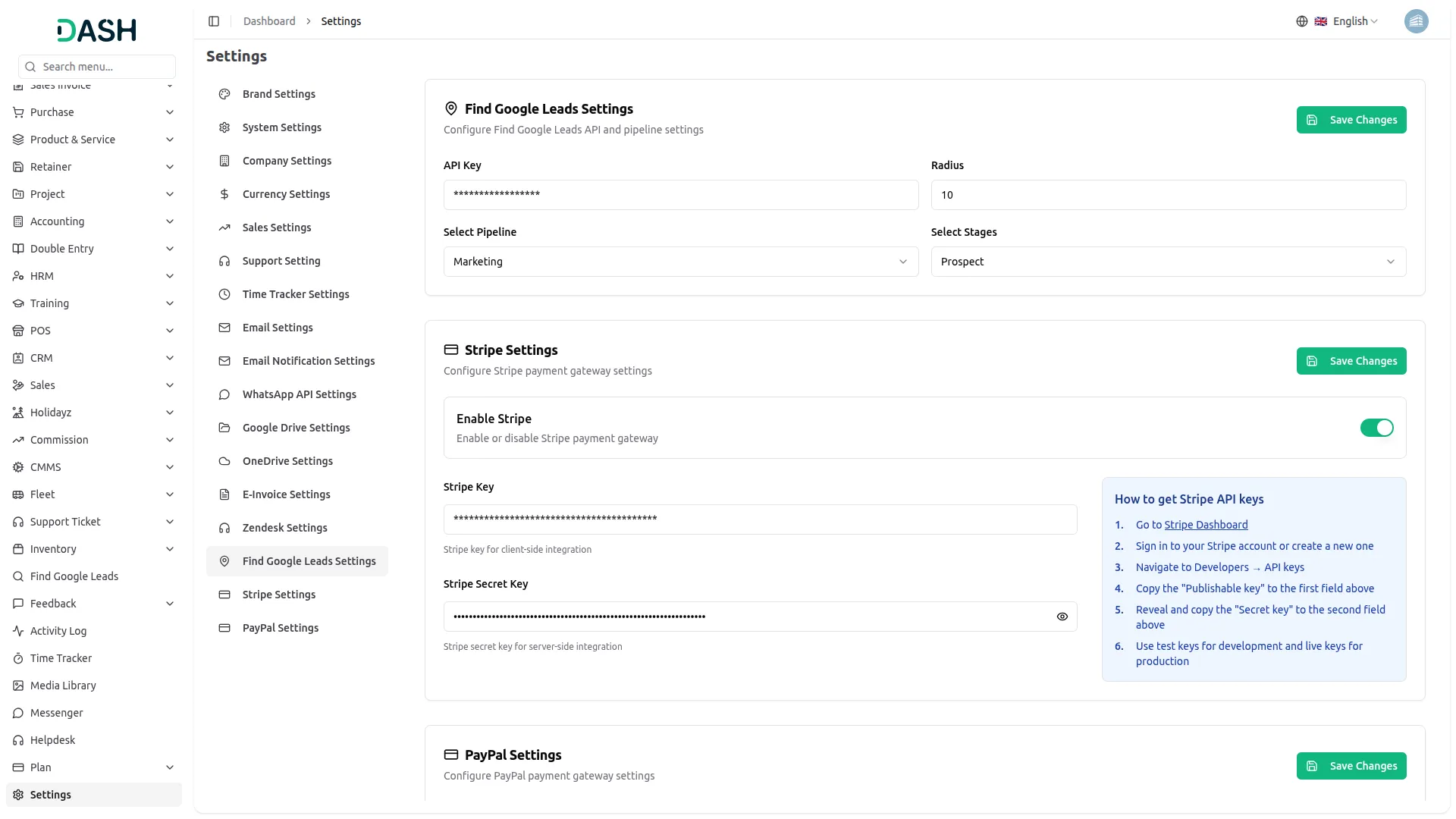1456x819 pixels.
Task: Toggle the sidebar collapse icon
Action: click(x=214, y=21)
